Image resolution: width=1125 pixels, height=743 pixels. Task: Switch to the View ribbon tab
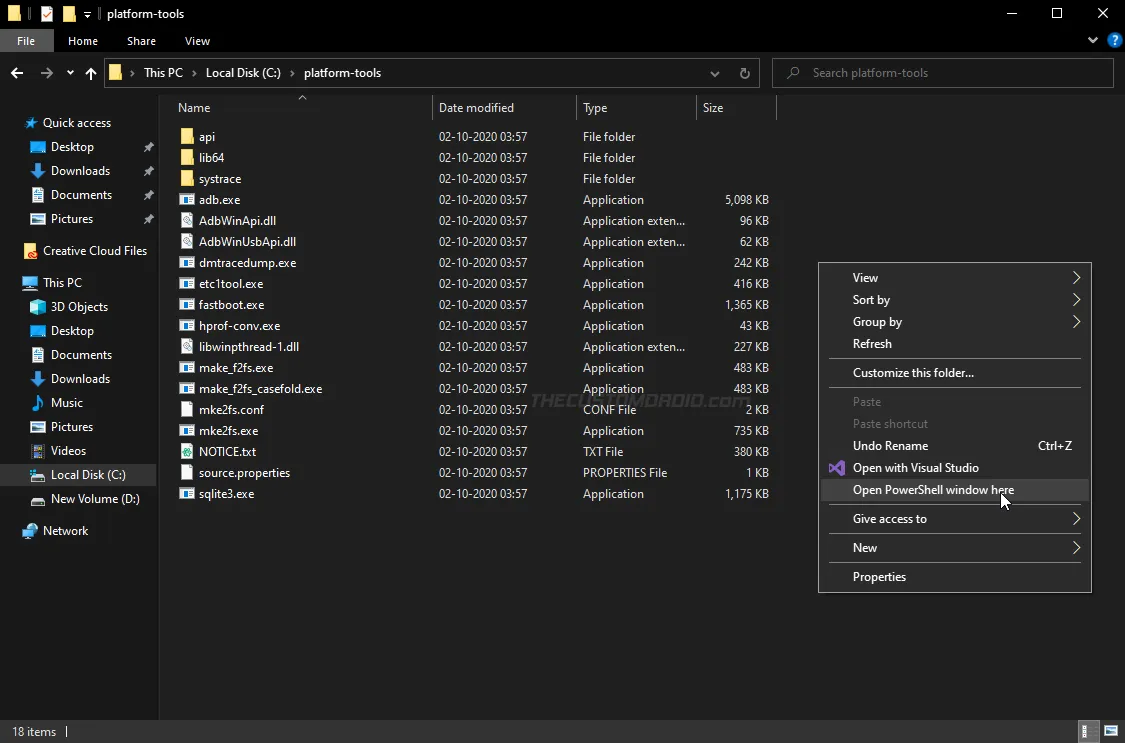click(x=197, y=41)
